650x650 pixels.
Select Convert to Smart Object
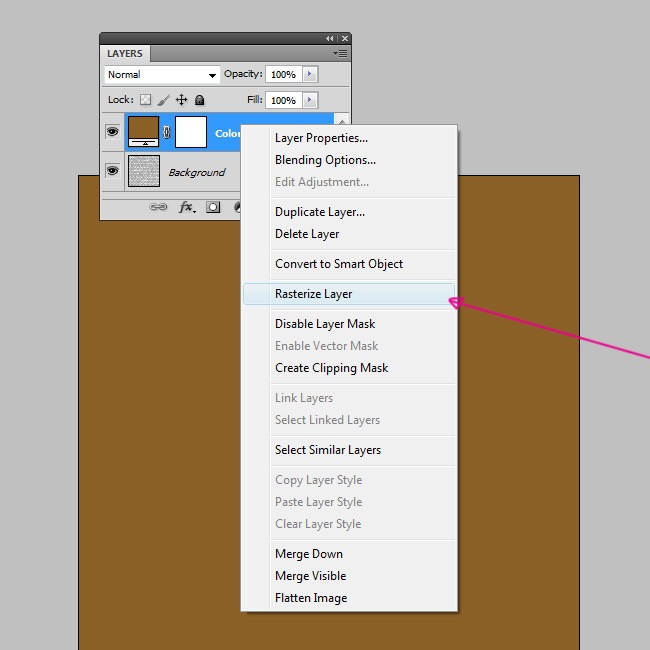coord(339,264)
